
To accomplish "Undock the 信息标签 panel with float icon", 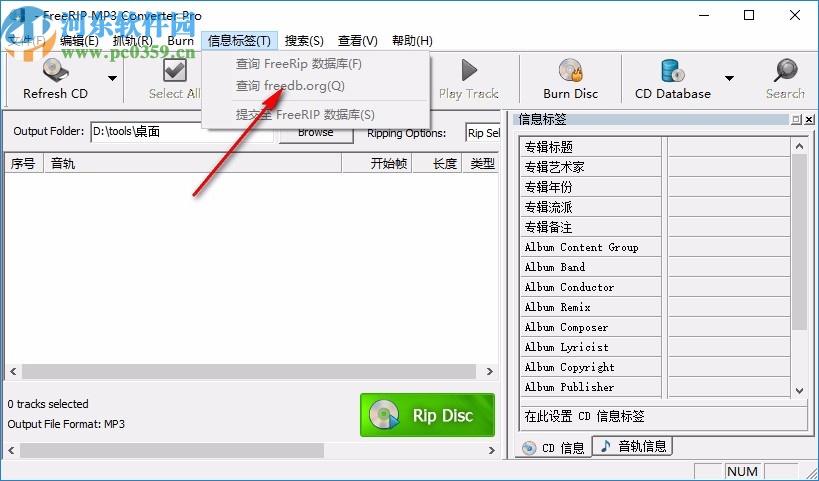I will (x=796, y=120).
